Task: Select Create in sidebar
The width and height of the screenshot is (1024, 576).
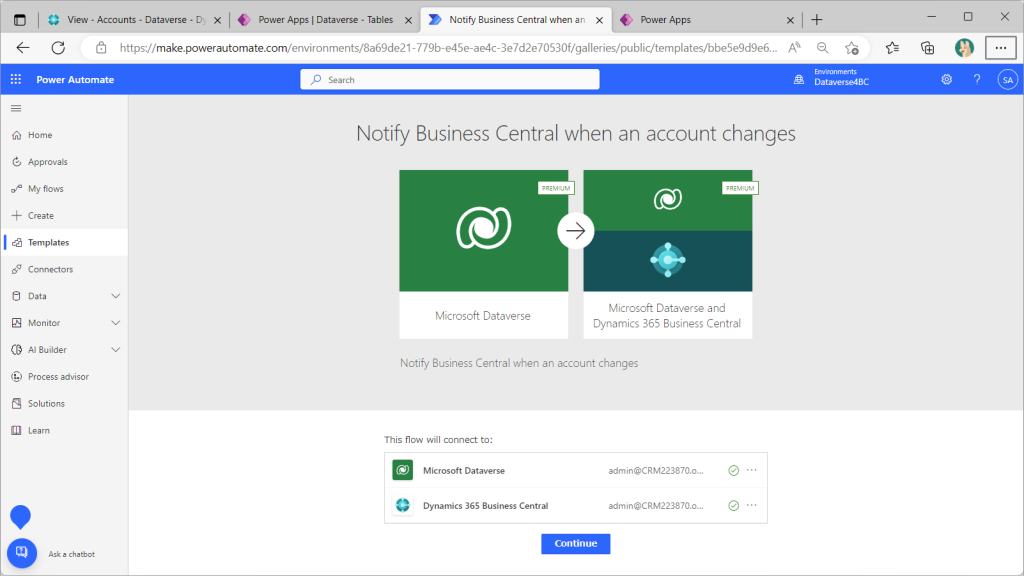Action: pyautogui.click(x=64, y=216)
